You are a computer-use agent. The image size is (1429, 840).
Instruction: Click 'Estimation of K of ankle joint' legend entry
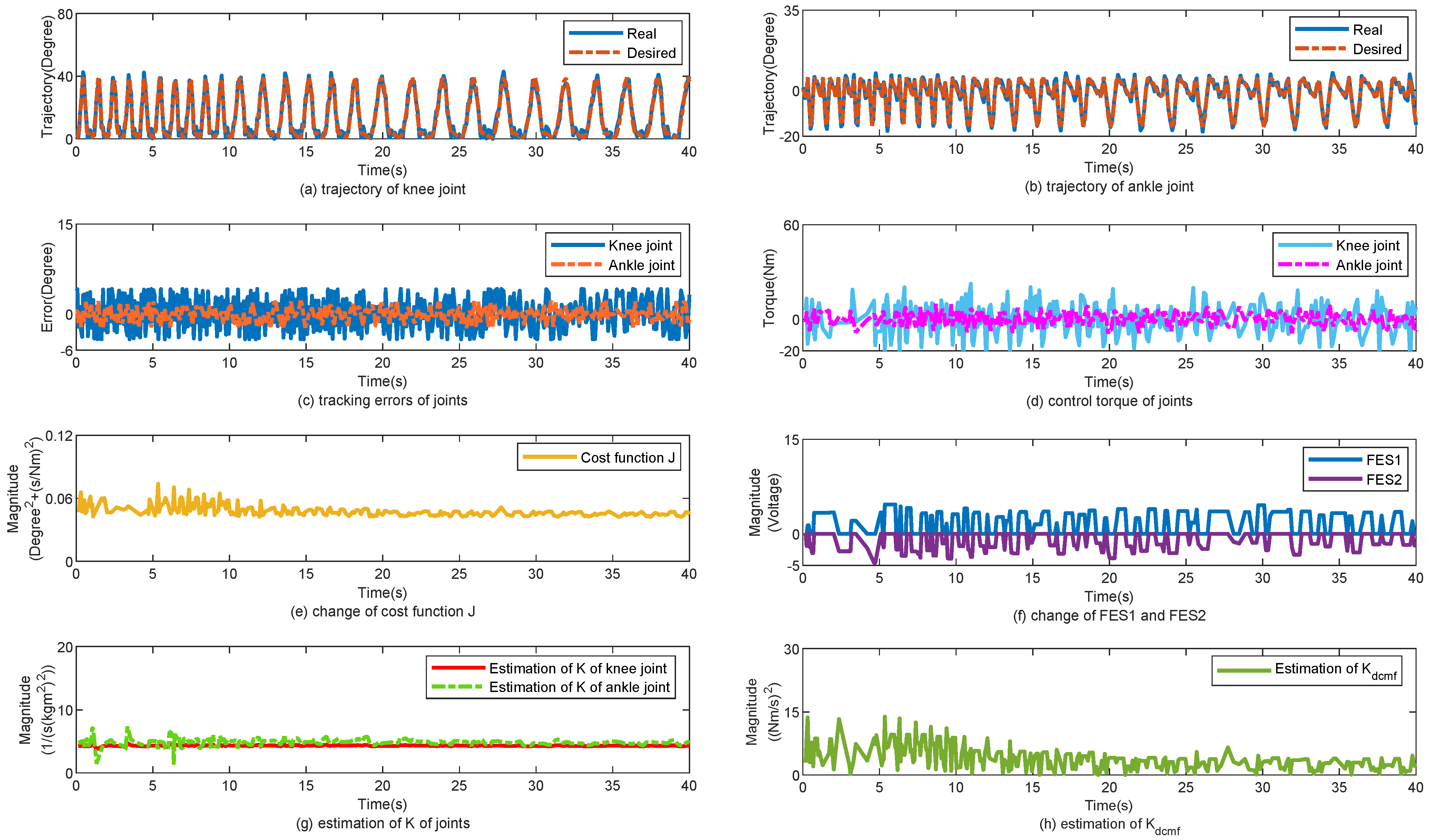click(579, 687)
